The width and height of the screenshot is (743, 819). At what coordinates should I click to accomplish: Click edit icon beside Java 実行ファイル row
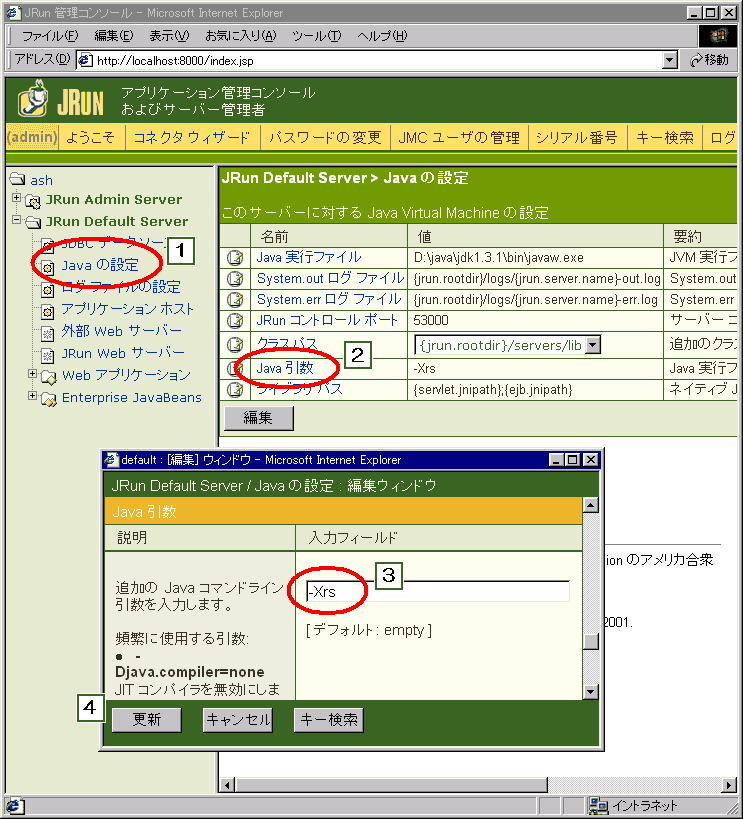[x=235, y=258]
